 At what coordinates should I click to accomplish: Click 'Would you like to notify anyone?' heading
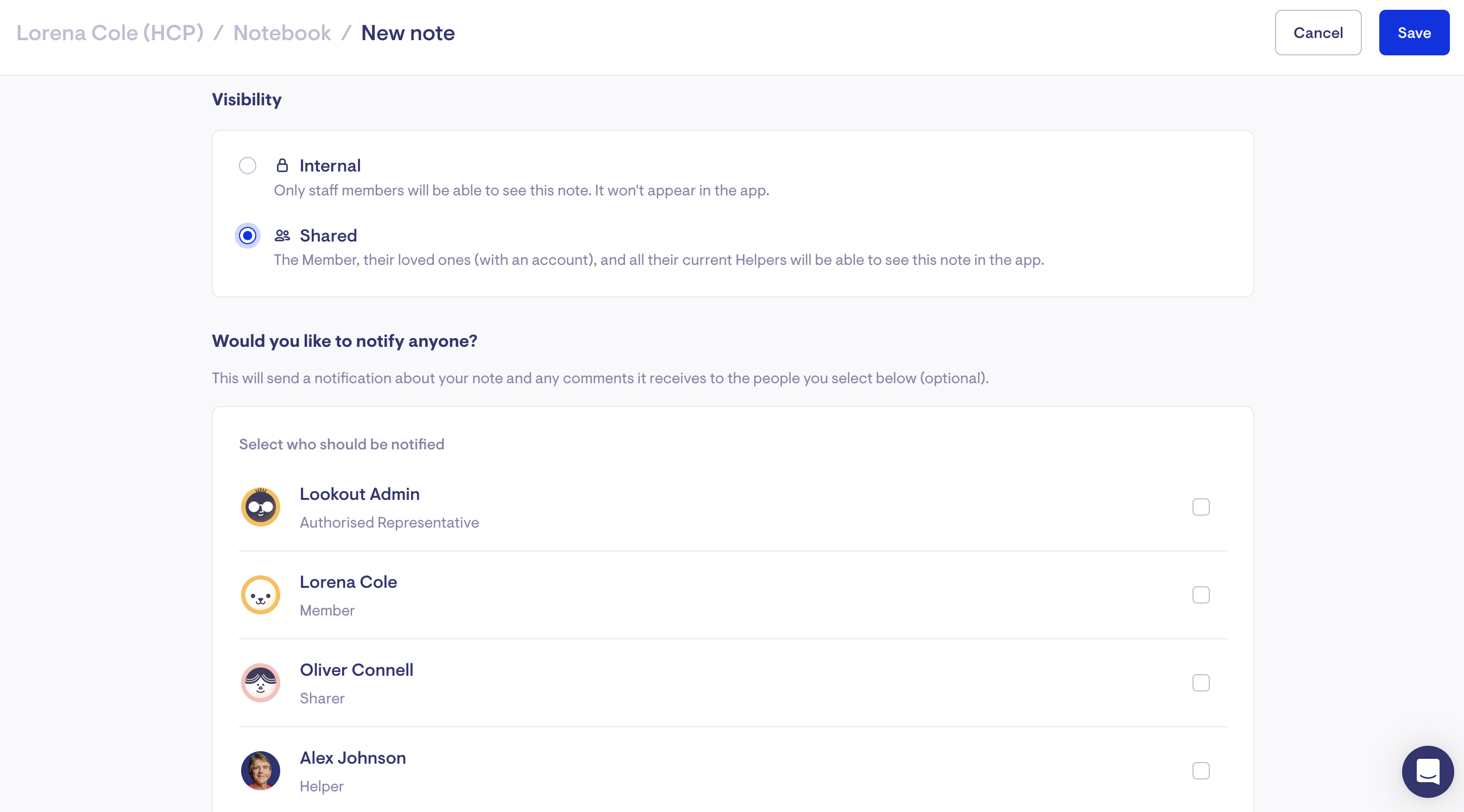pyautogui.click(x=344, y=341)
